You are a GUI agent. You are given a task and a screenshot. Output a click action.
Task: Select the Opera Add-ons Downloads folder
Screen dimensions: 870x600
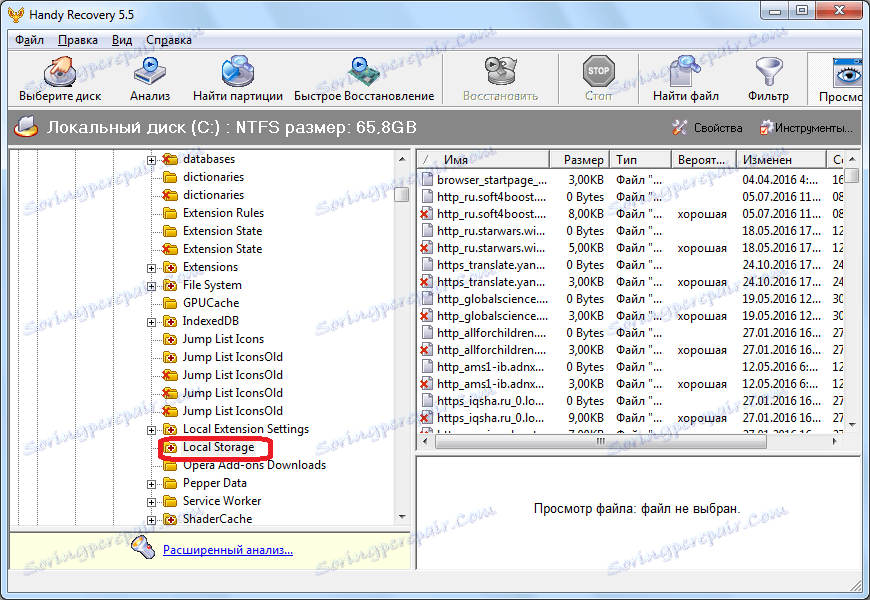[x=254, y=465]
